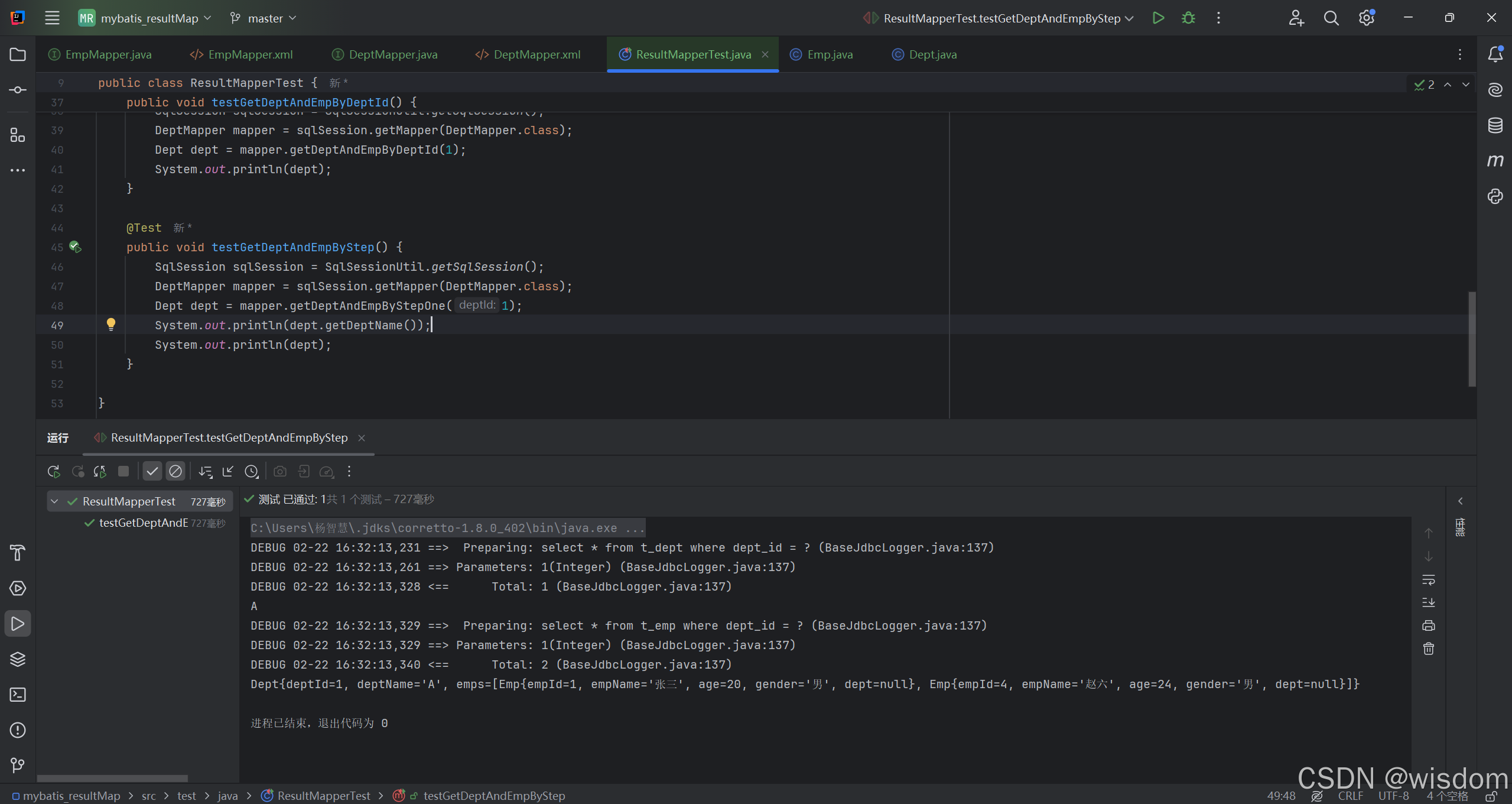Screen dimensions: 1512x804
Task: Switch to DeptMapper.java tab
Action: click(385, 54)
